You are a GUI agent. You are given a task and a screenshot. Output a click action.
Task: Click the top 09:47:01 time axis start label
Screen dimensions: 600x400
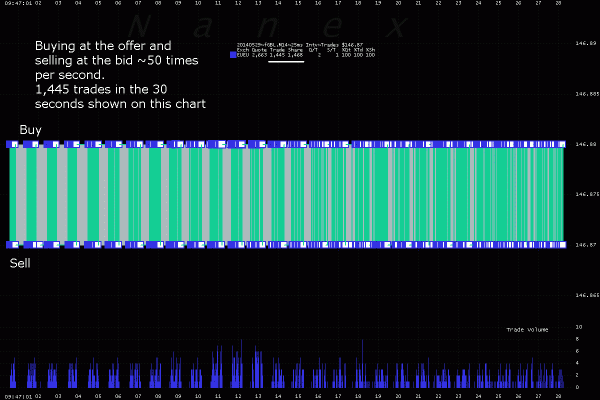18,3
